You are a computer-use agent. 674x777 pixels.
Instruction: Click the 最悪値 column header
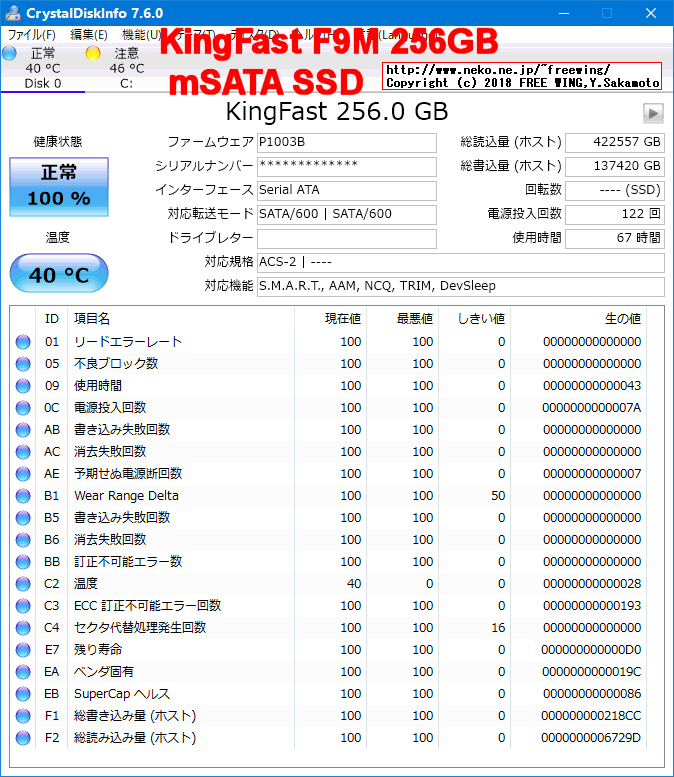(402, 319)
